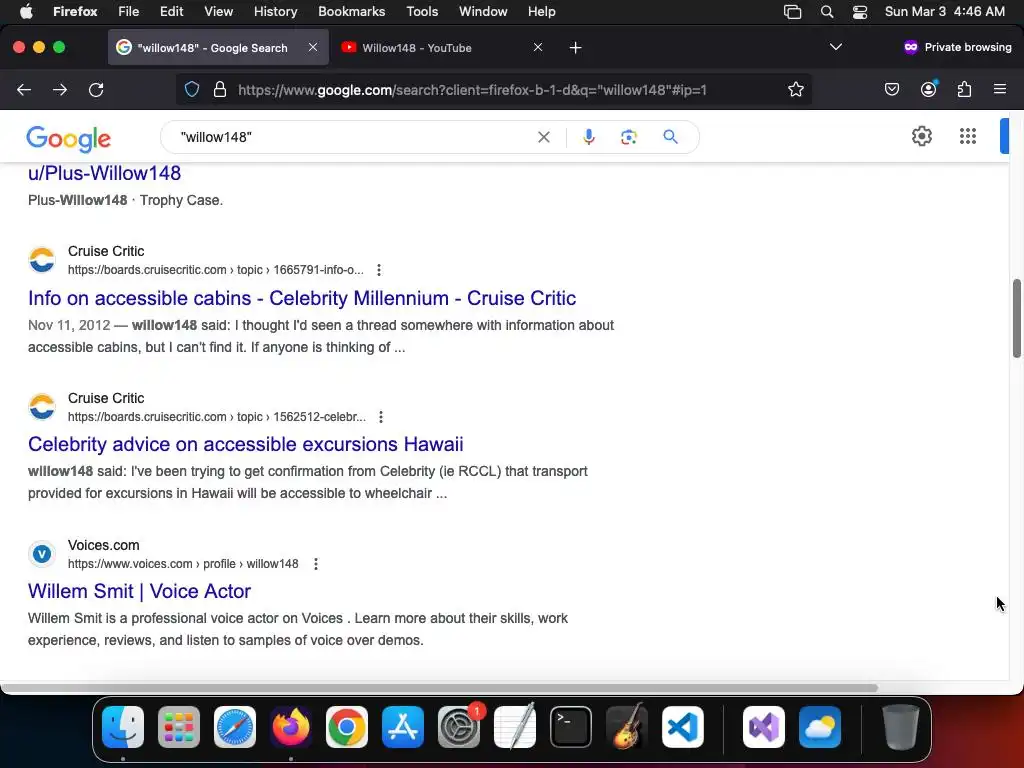1024x768 pixels.
Task: Open Celebrity advice on accessible excursions Hawaii
Action: (246, 444)
